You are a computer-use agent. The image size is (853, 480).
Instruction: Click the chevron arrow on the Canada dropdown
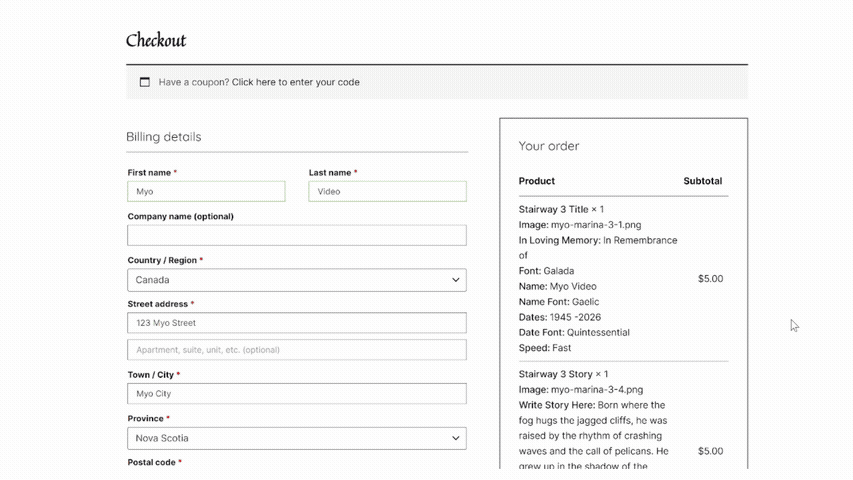[x=455, y=280]
